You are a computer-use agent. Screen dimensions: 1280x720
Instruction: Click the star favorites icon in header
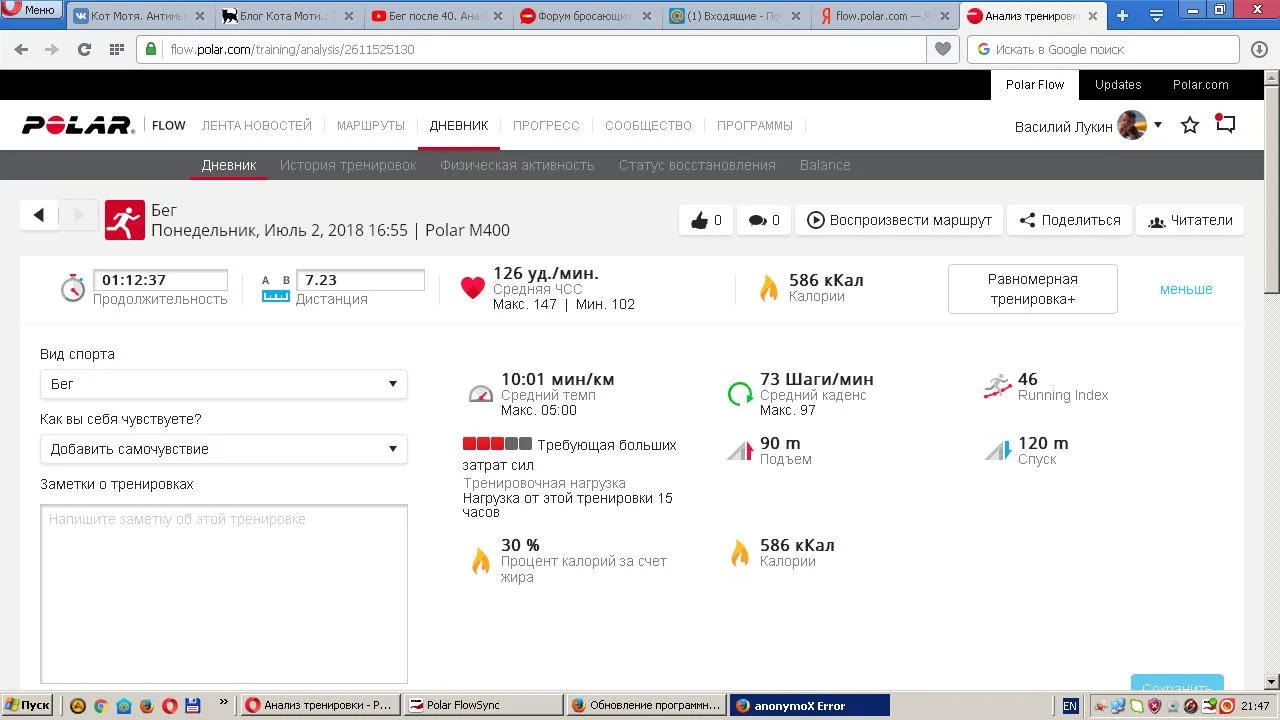tap(1190, 126)
